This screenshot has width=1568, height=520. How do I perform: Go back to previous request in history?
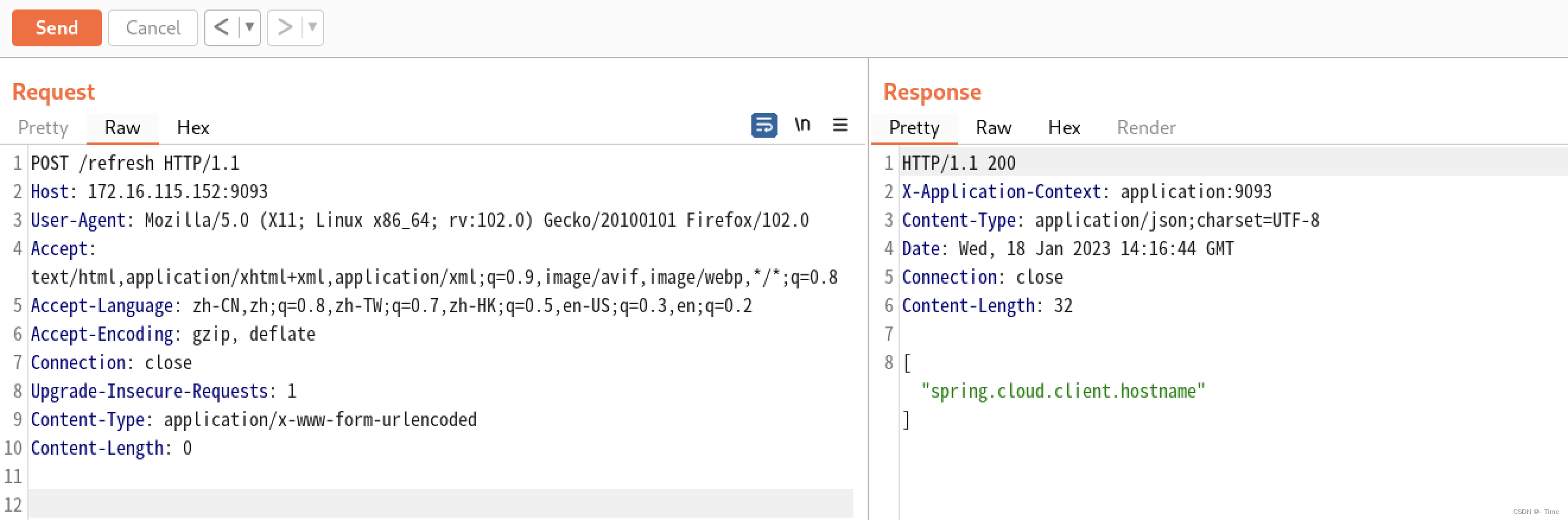coord(221,27)
